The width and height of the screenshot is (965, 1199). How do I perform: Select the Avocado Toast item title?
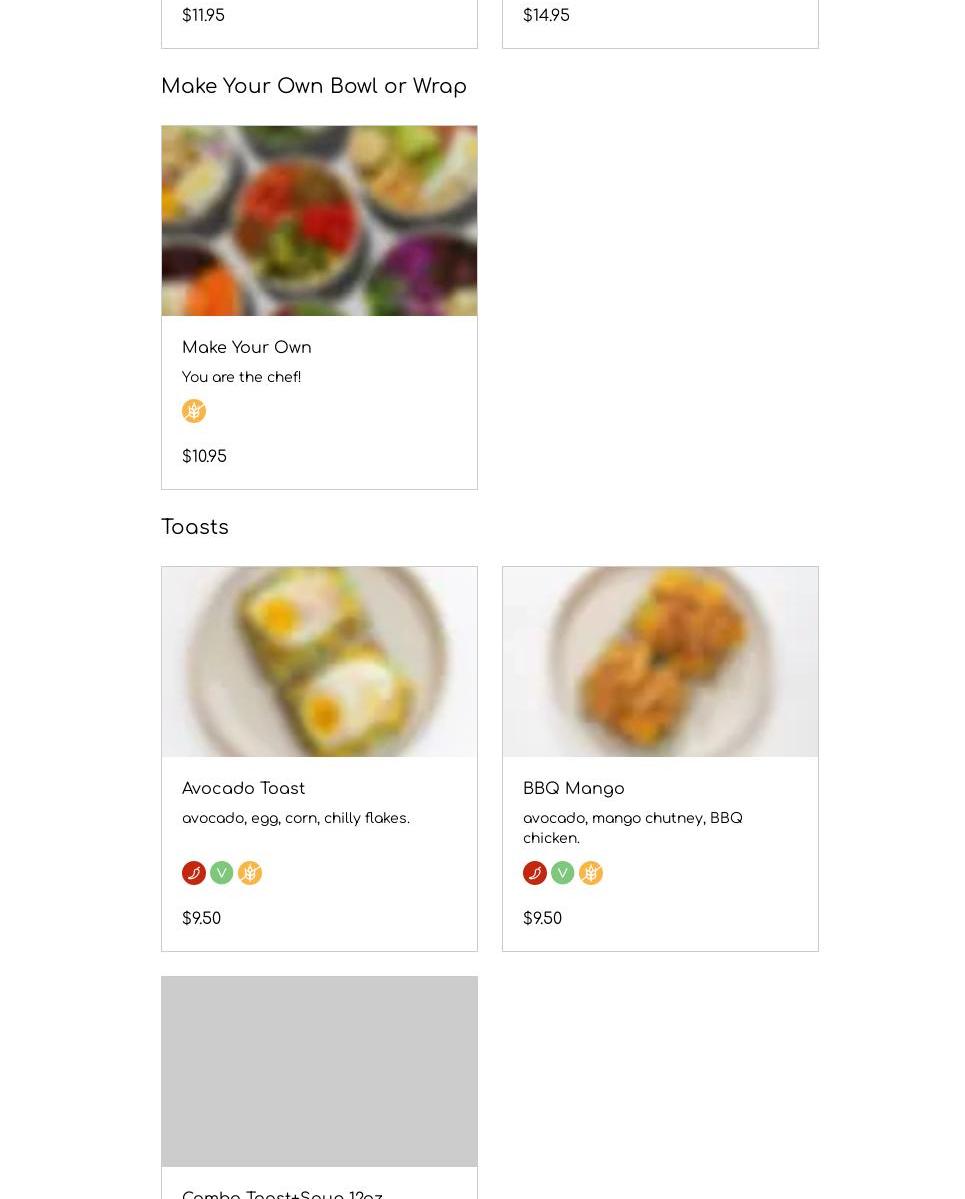click(244, 789)
